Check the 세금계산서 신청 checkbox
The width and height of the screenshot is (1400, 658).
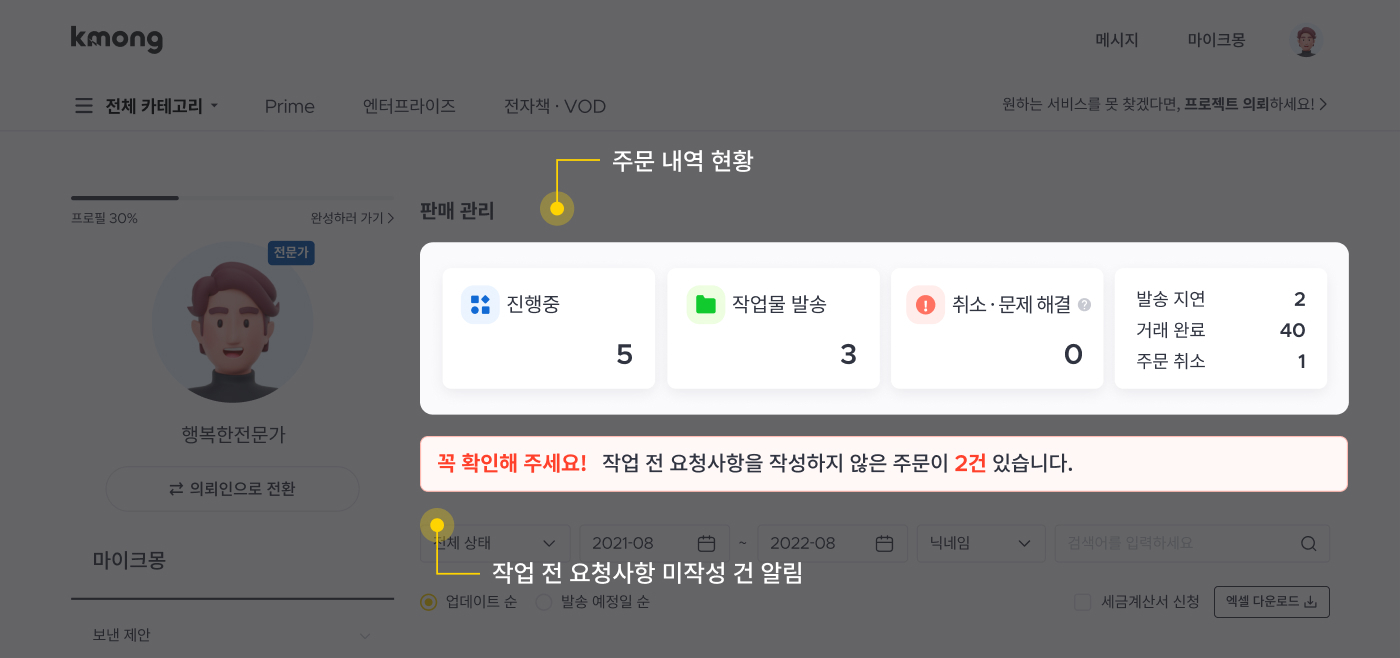(x=1082, y=602)
